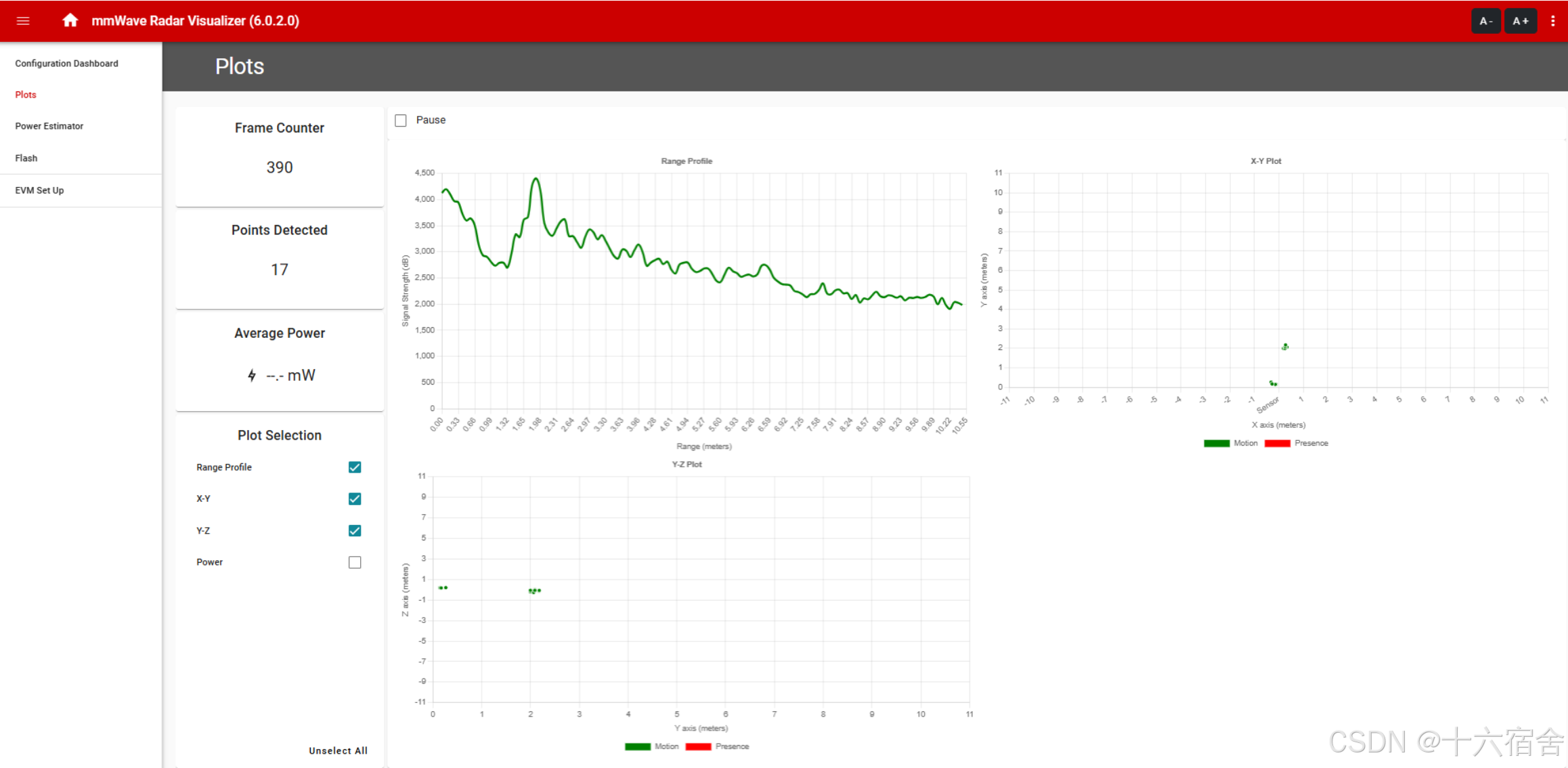Open the EVM Set Up page
This screenshot has width=1568, height=768.
pyautogui.click(x=39, y=190)
